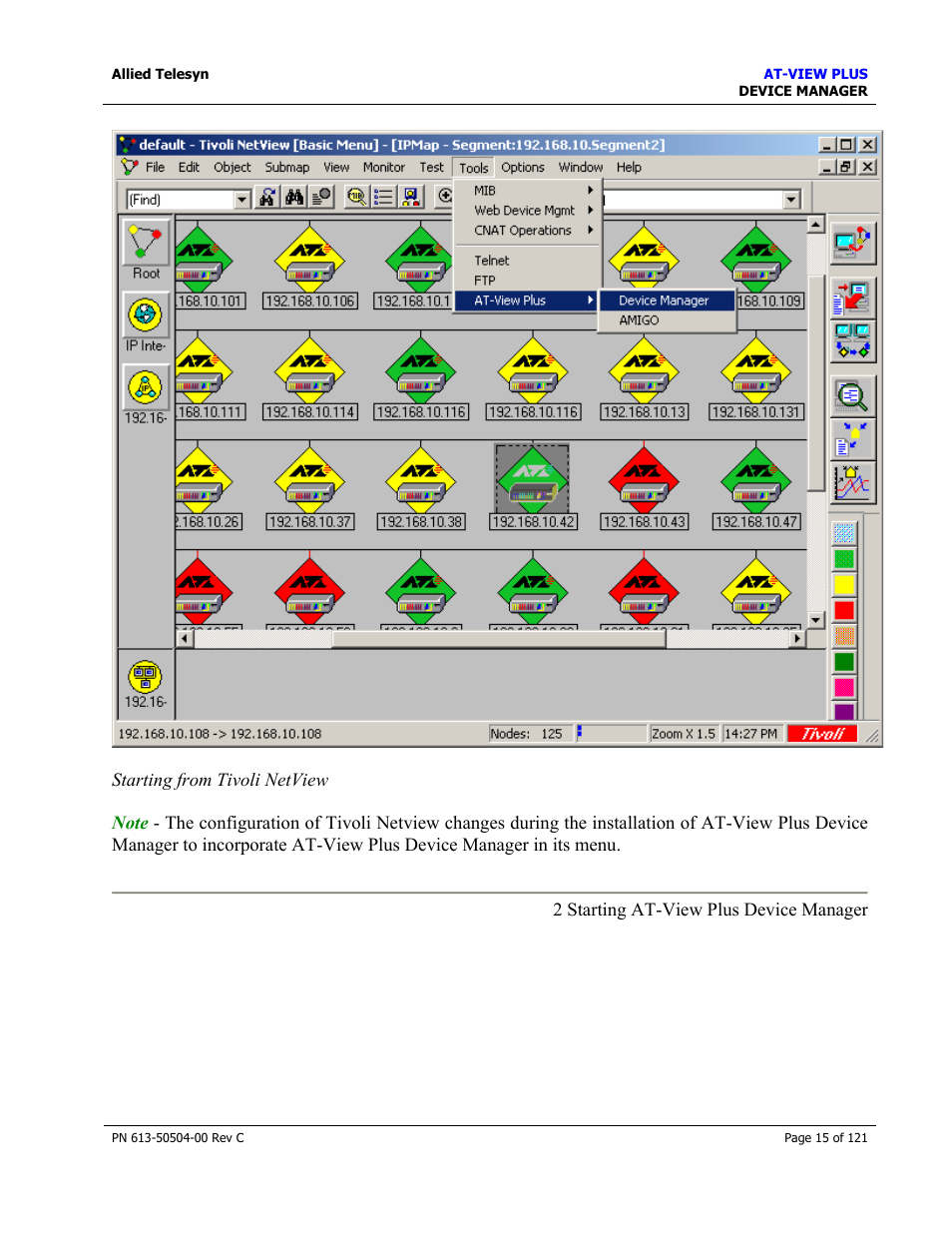Pick the yellow color swatch
The height and width of the screenshot is (1233, 952).
click(844, 584)
